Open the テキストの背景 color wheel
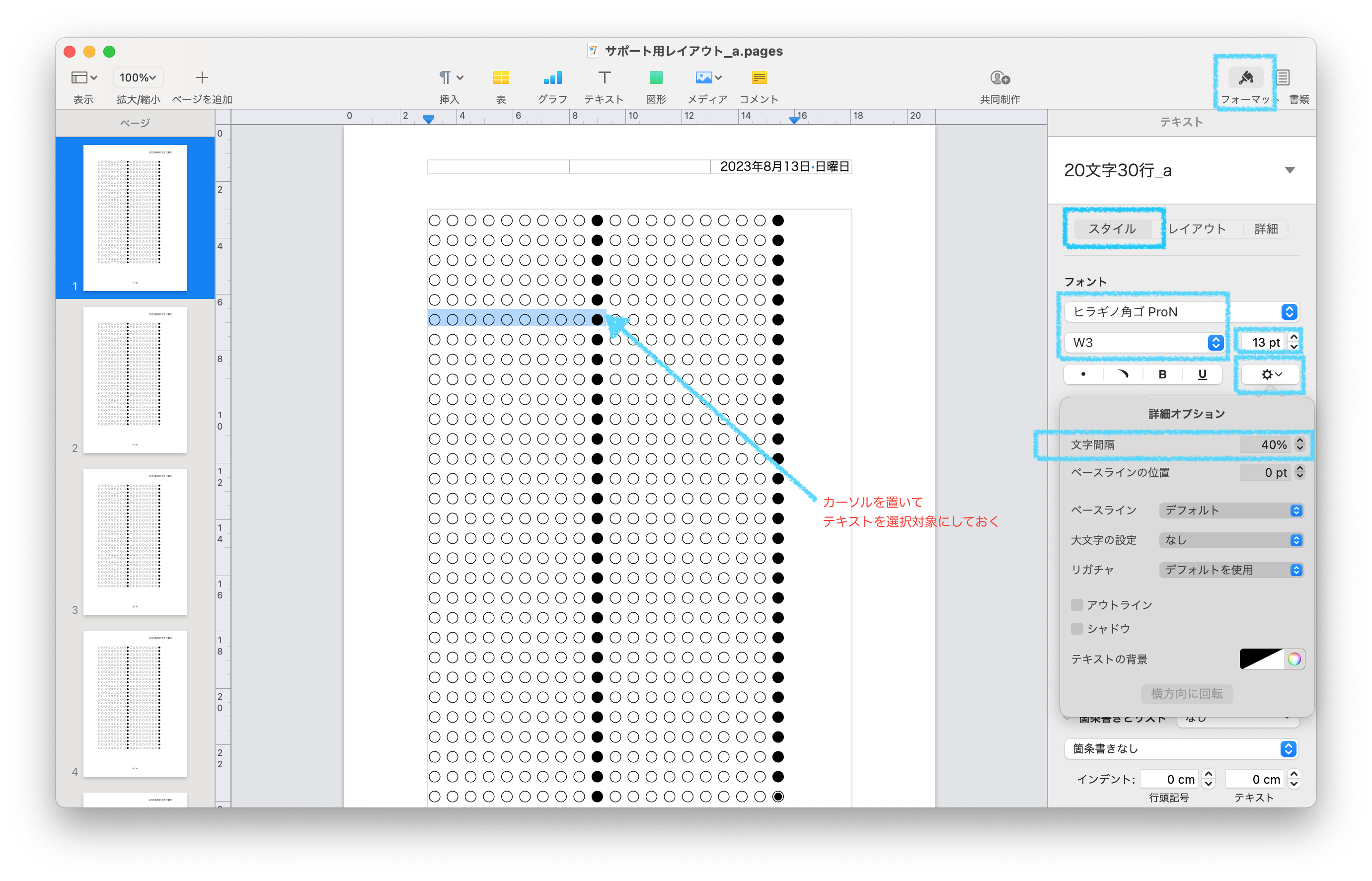The width and height of the screenshot is (1372, 881). (x=1294, y=659)
